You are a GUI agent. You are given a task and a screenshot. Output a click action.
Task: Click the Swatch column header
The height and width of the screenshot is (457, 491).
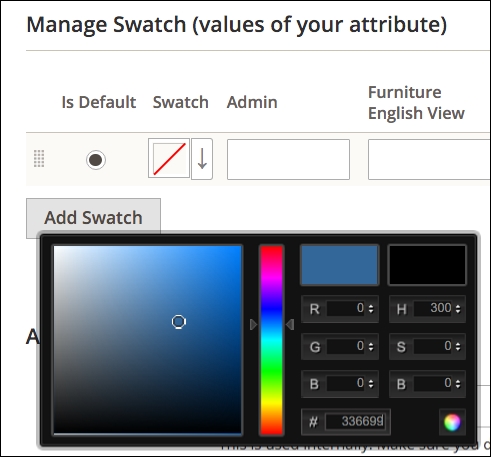181,102
